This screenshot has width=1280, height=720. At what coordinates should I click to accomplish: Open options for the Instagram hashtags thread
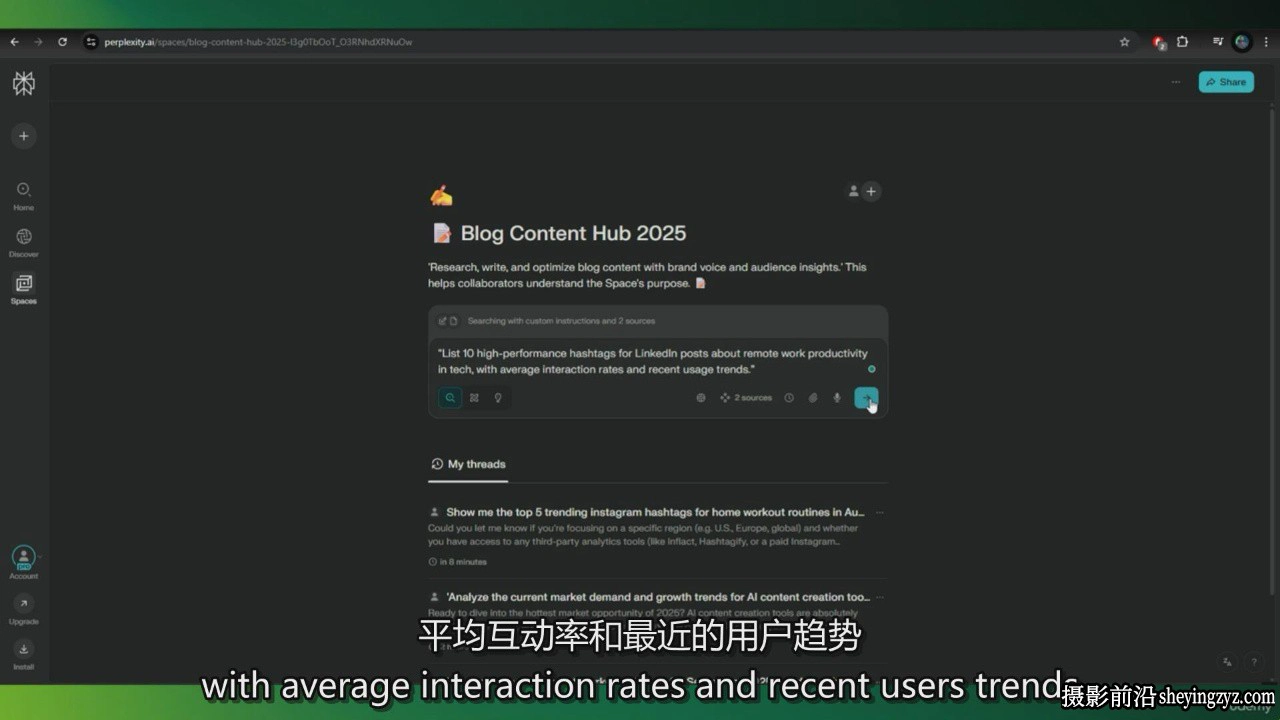point(880,512)
